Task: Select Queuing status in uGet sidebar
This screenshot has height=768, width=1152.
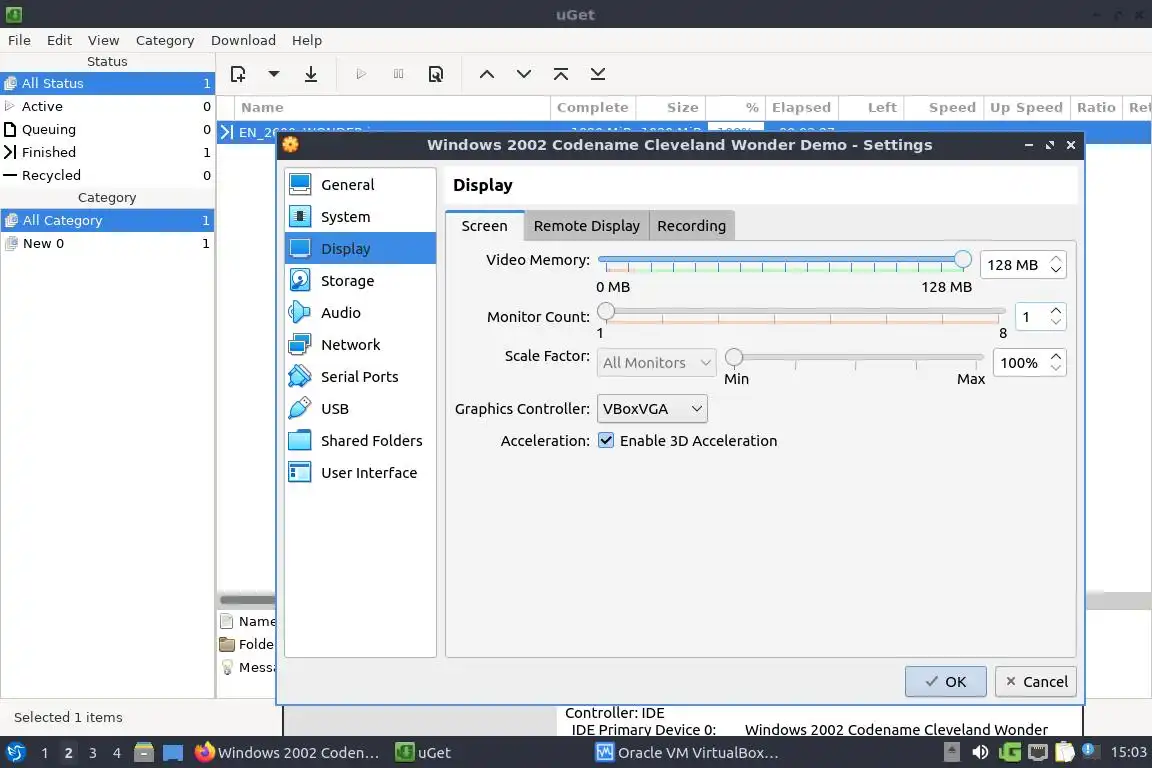Action: click(107, 129)
